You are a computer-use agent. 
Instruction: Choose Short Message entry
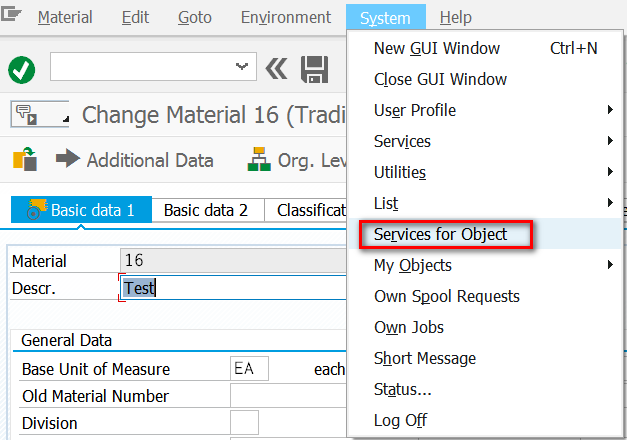[x=485, y=358]
